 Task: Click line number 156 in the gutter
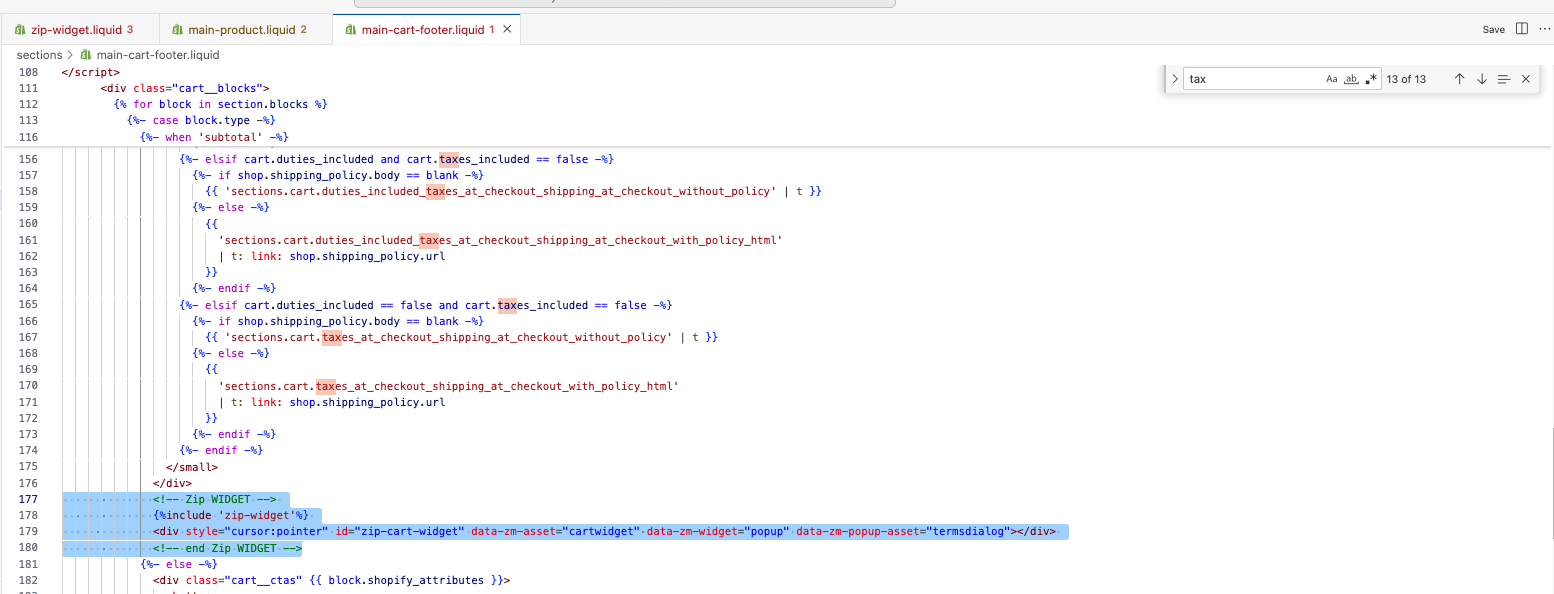pyautogui.click(x=28, y=159)
